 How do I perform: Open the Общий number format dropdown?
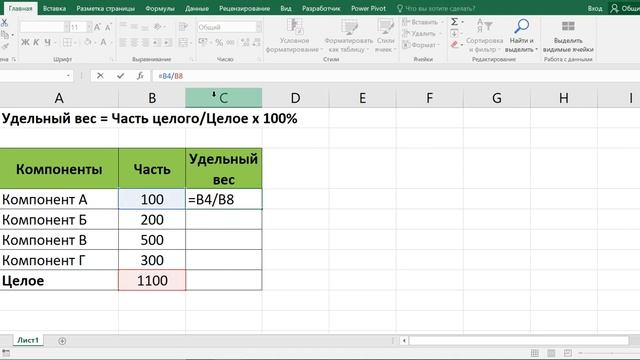(x=259, y=27)
